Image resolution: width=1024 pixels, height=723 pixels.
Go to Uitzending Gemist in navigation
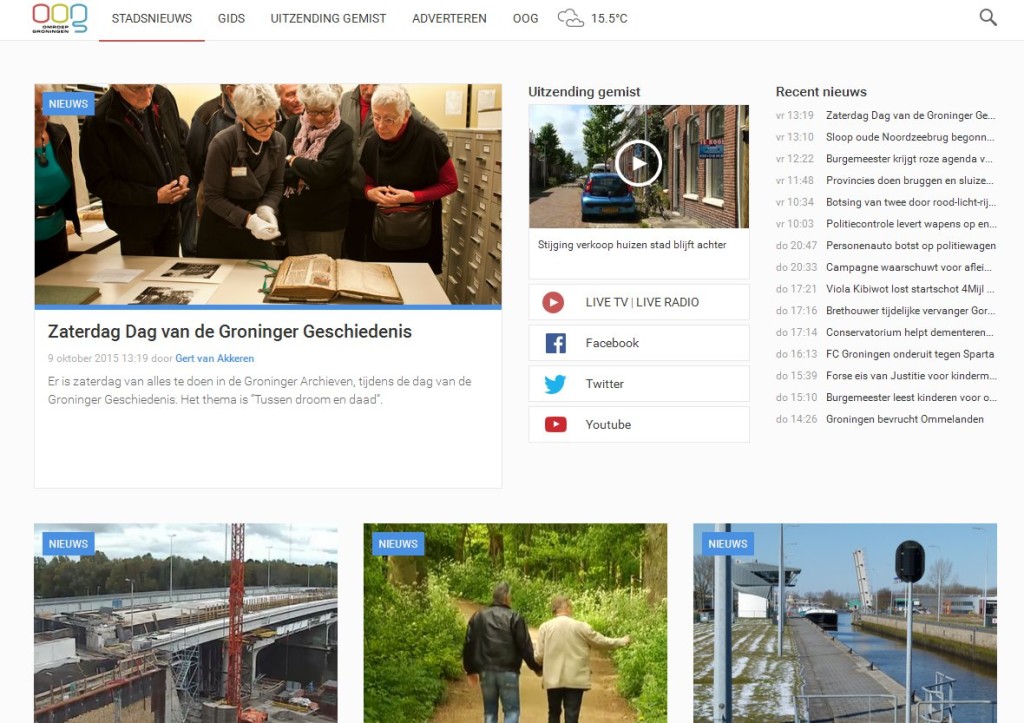(328, 18)
